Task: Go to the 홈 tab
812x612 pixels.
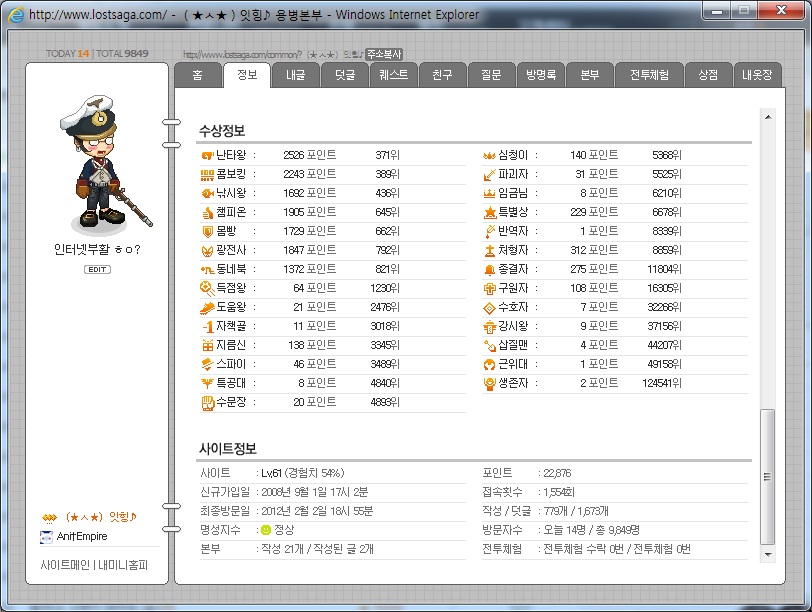Action: pyautogui.click(x=197, y=75)
